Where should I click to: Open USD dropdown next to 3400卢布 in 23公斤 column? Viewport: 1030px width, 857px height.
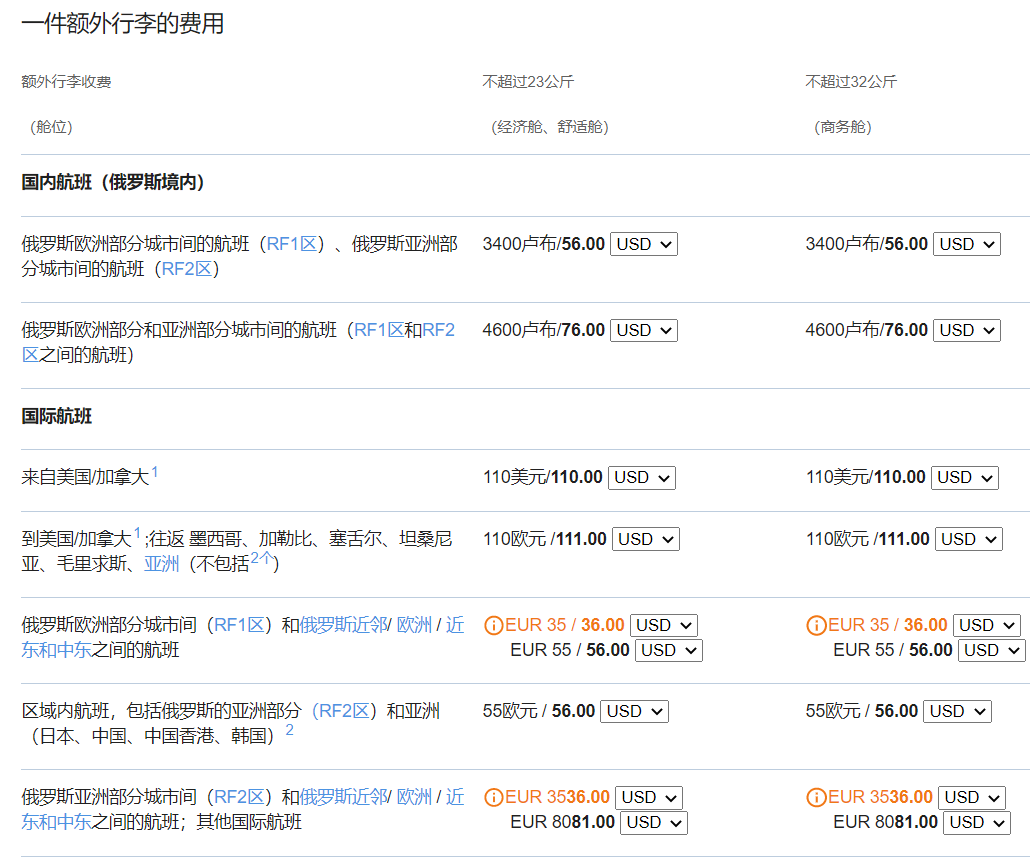[x=643, y=244]
